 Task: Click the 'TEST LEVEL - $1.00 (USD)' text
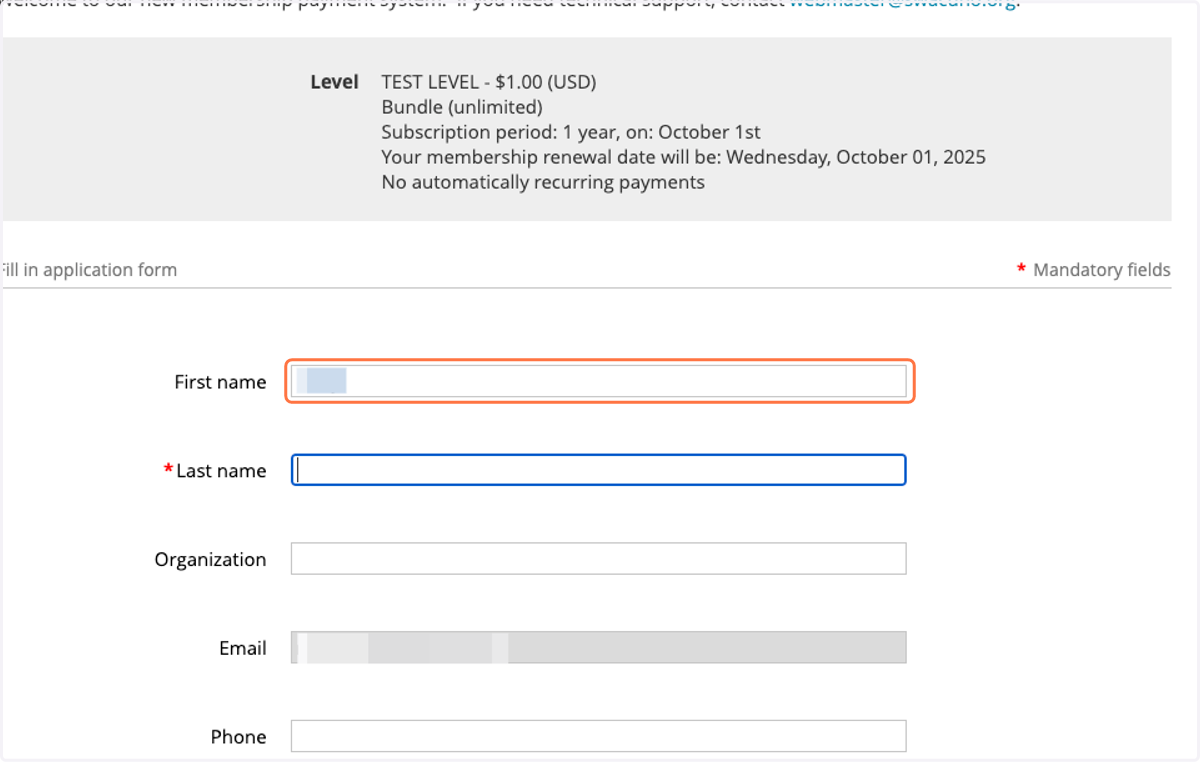click(489, 82)
